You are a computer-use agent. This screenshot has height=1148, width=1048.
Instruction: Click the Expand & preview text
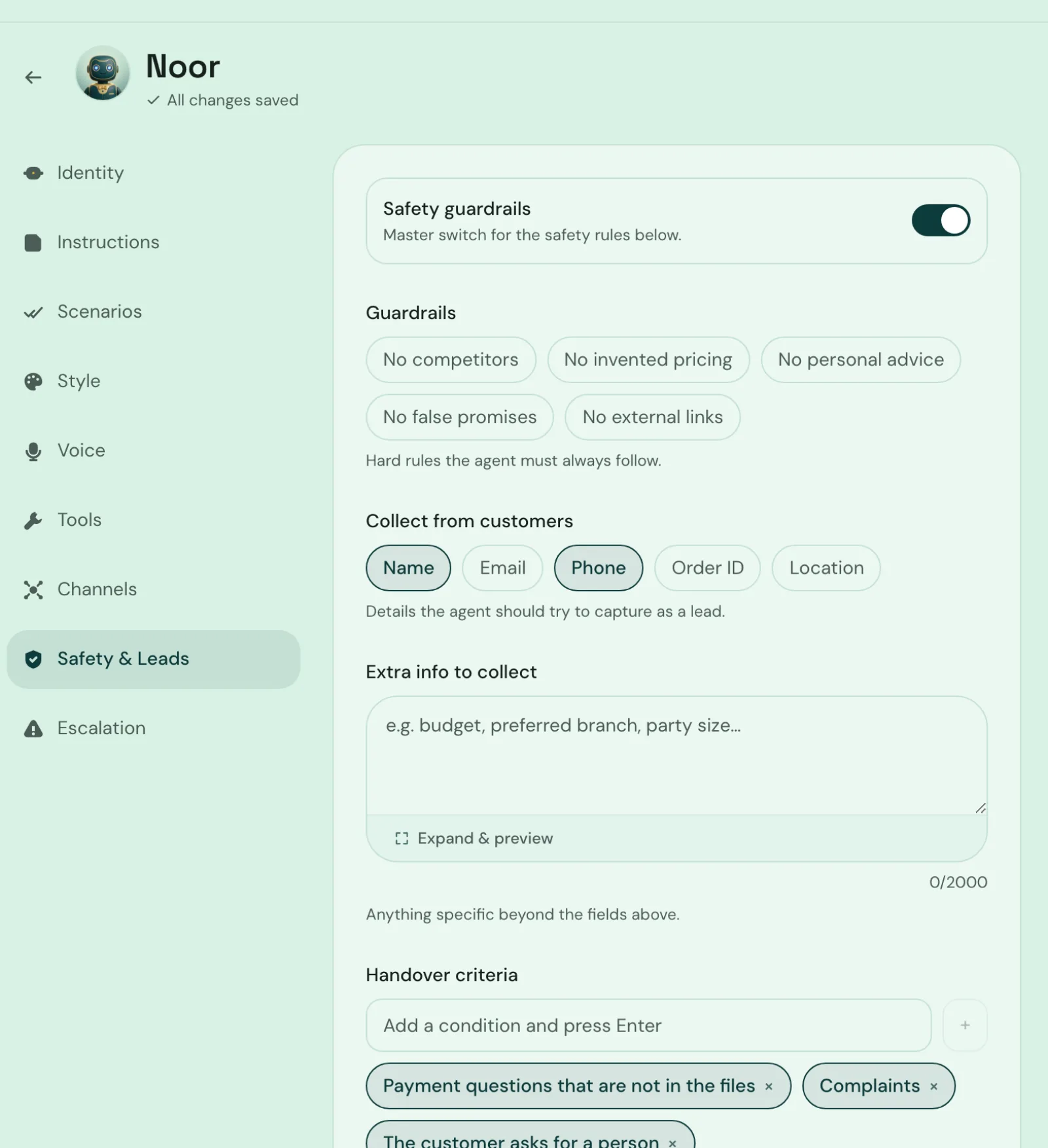485,838
